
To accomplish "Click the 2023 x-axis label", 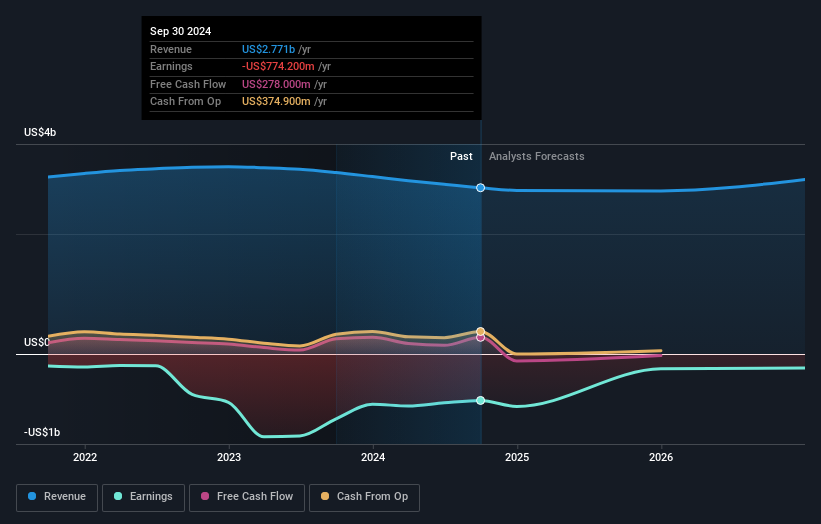I will pos(229,457).
